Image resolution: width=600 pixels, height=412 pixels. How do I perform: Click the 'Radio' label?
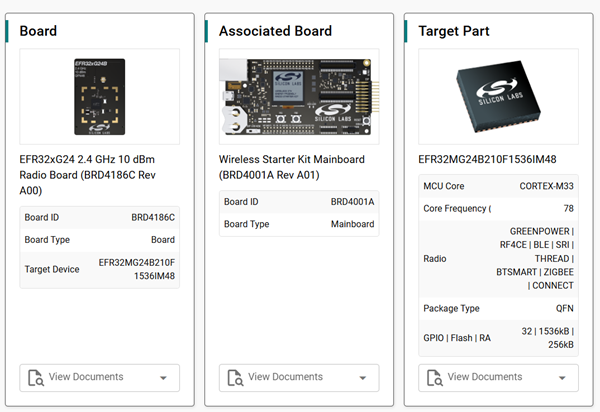point(435,259)
